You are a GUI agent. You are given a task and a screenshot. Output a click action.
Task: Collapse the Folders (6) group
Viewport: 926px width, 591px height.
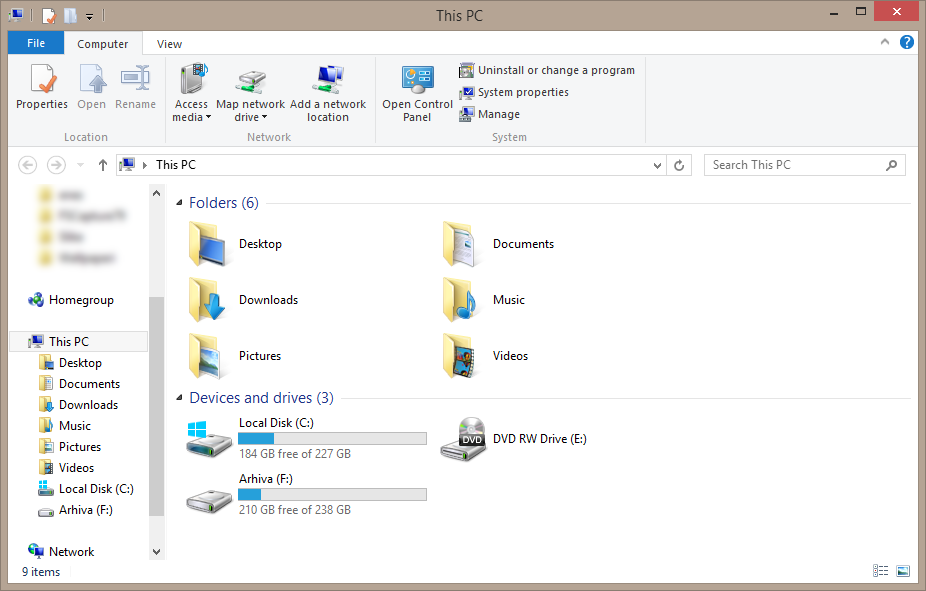(180, 203)
